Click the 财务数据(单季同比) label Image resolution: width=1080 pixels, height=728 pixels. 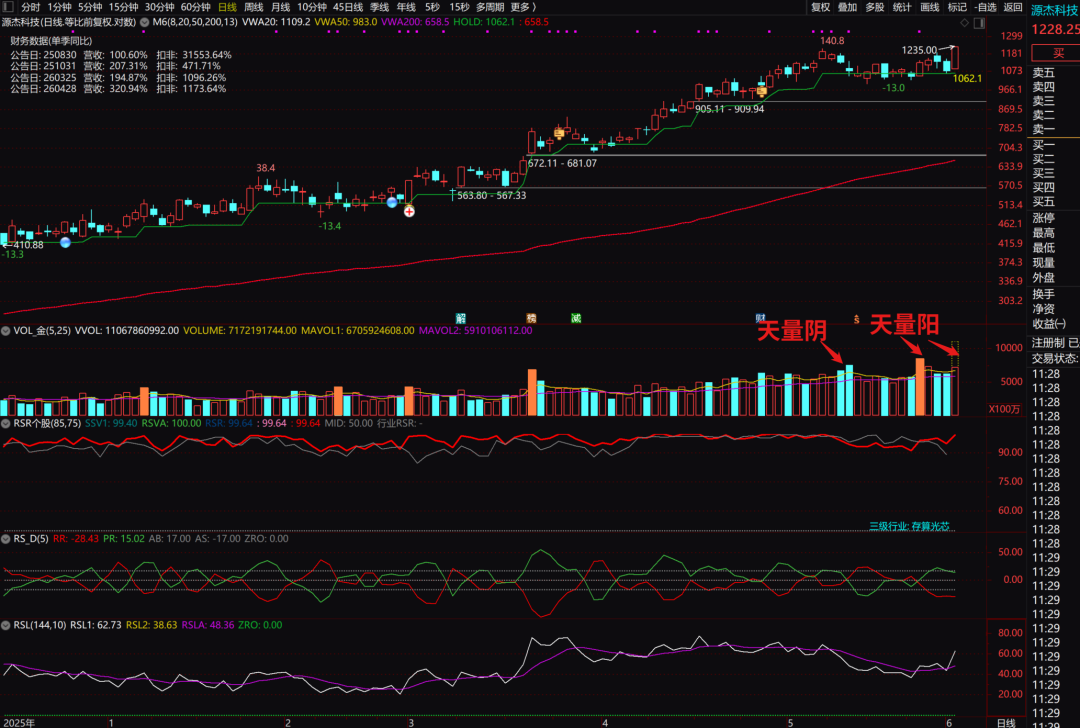click(x=51, y=41)
